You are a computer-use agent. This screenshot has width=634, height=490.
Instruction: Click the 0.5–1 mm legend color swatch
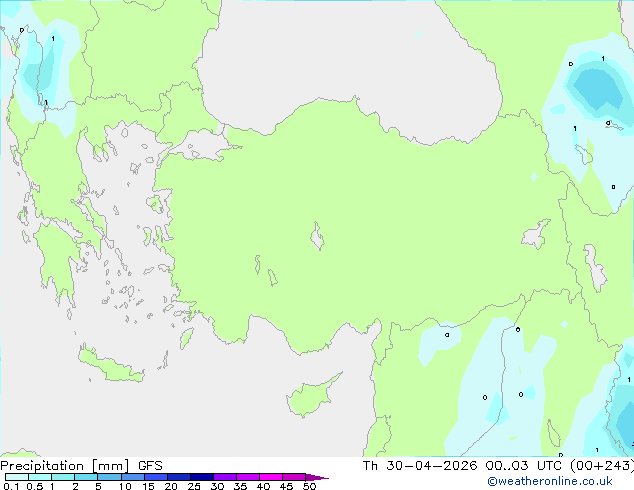(x=40, y=477)
